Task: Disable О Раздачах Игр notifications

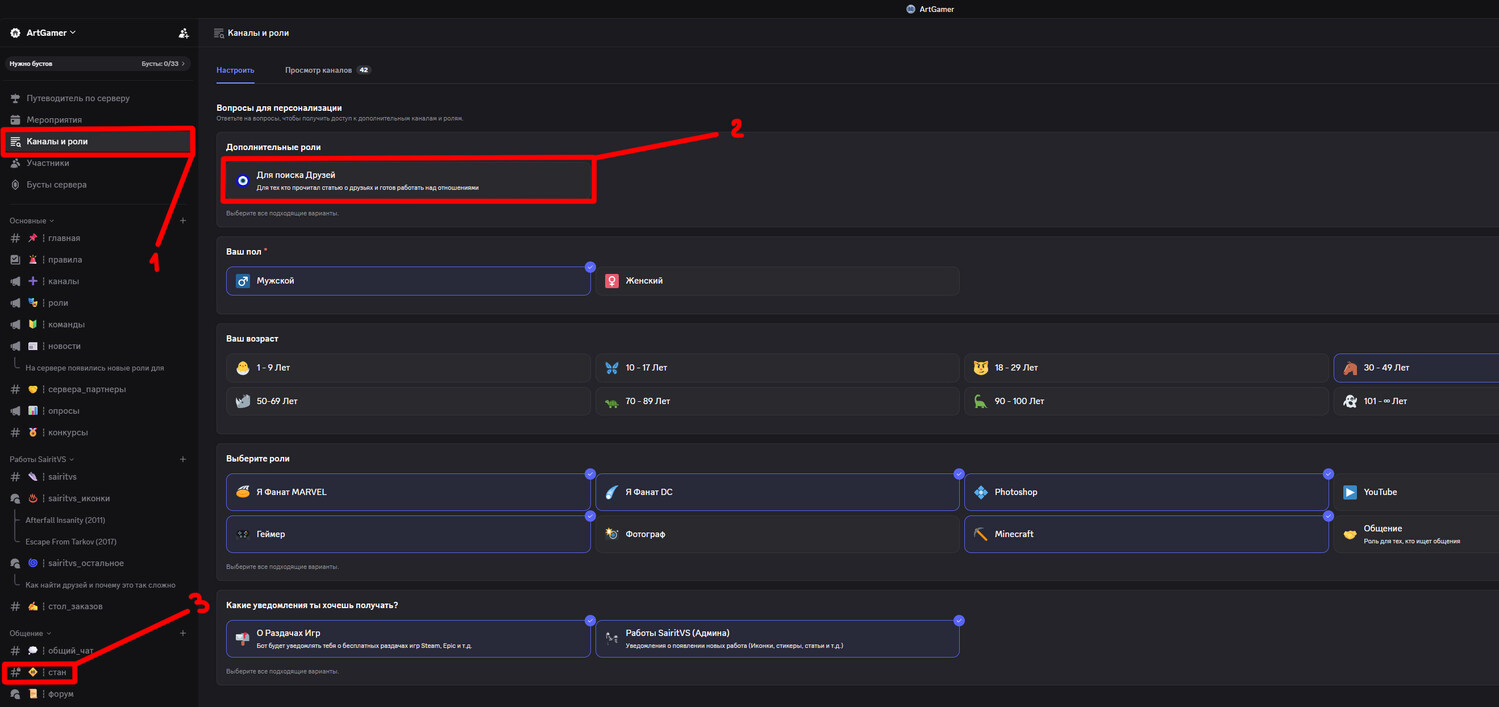Action: 408,638
